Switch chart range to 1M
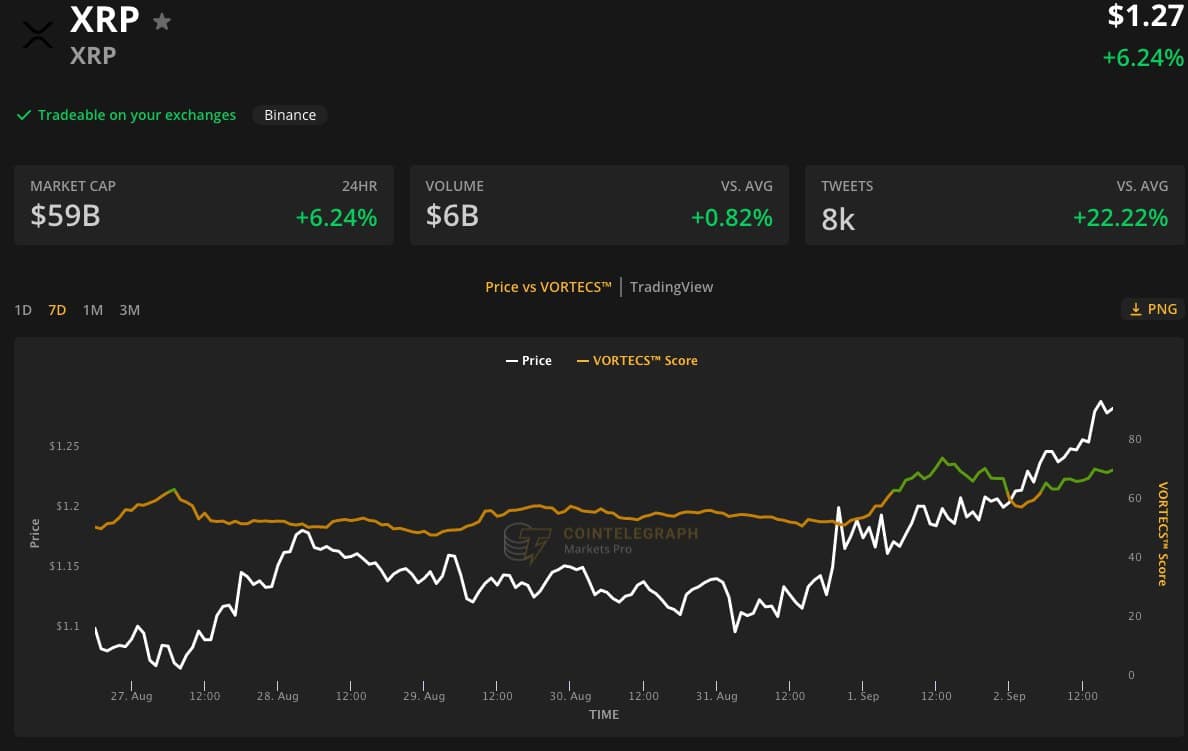This screenshot has height=751, width=1188. click(x=92, y=310)
